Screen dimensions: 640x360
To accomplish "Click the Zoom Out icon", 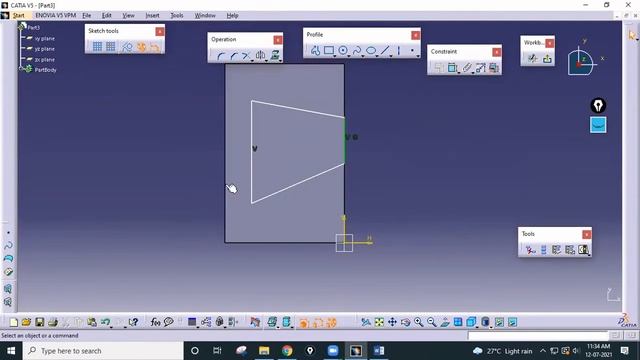I will click(431, 322).
